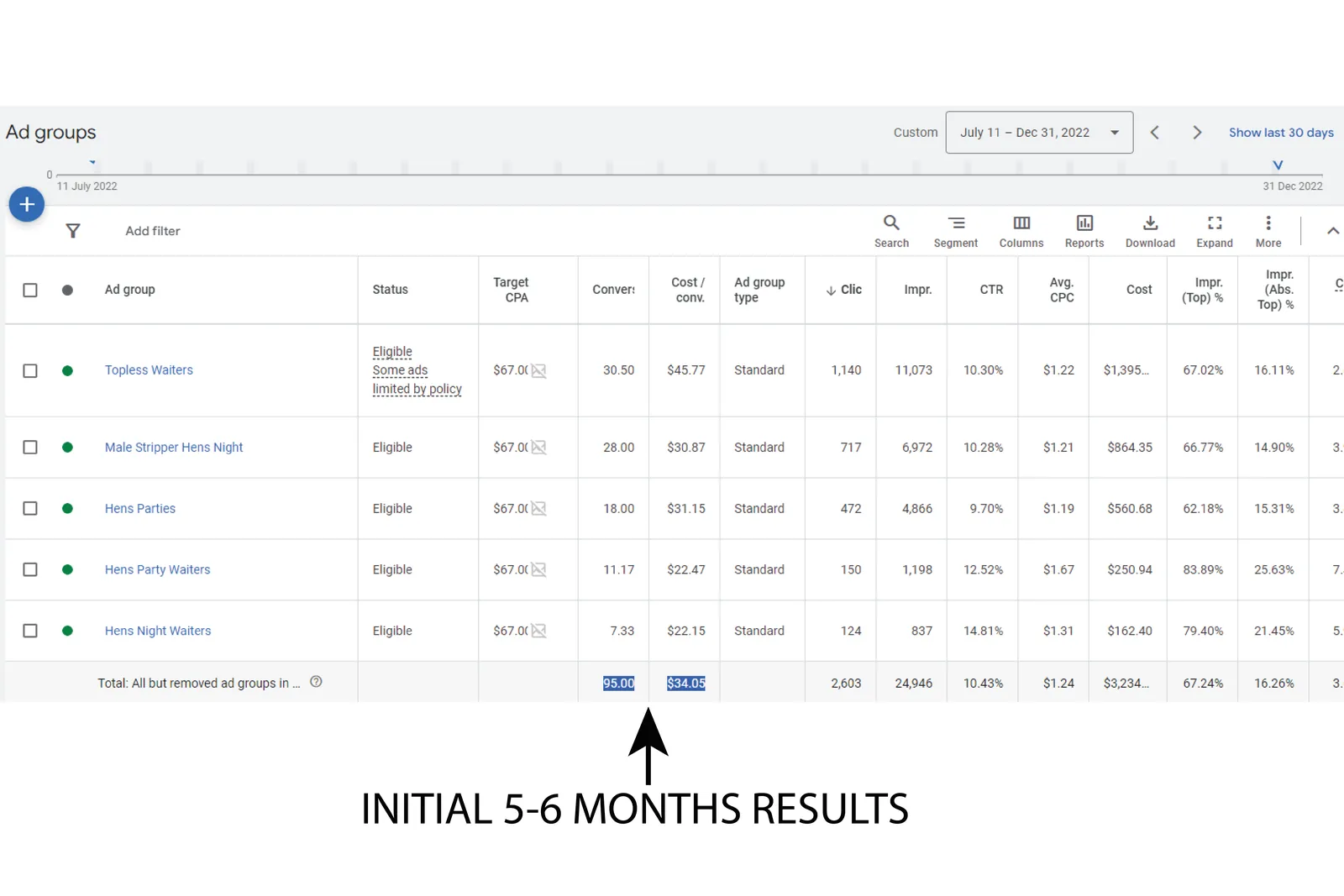Click the Add filter field
The width and height of the screenshot is (1344, 896).
coord(153,231)
